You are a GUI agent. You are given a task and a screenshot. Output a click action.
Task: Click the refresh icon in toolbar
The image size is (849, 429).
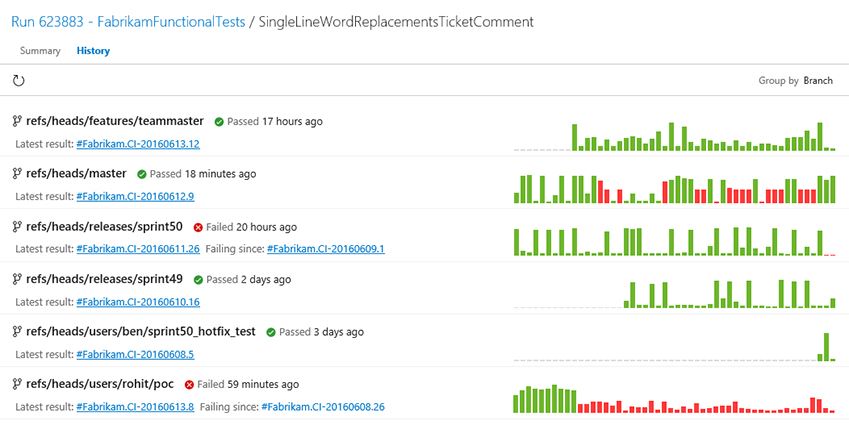(18, 81)
